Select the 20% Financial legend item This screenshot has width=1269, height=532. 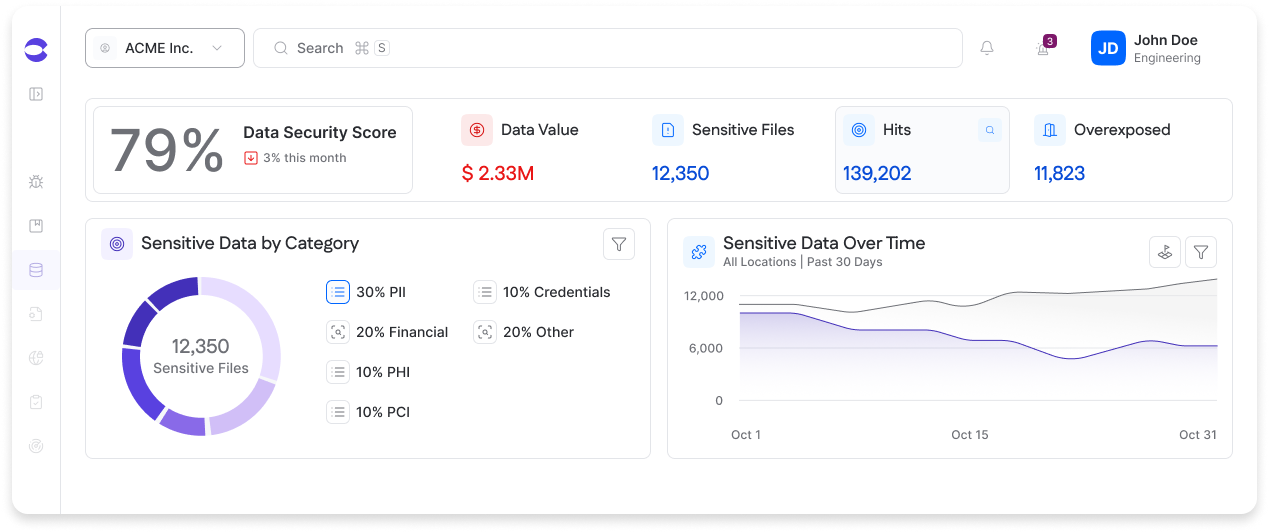tap(387, 332)
